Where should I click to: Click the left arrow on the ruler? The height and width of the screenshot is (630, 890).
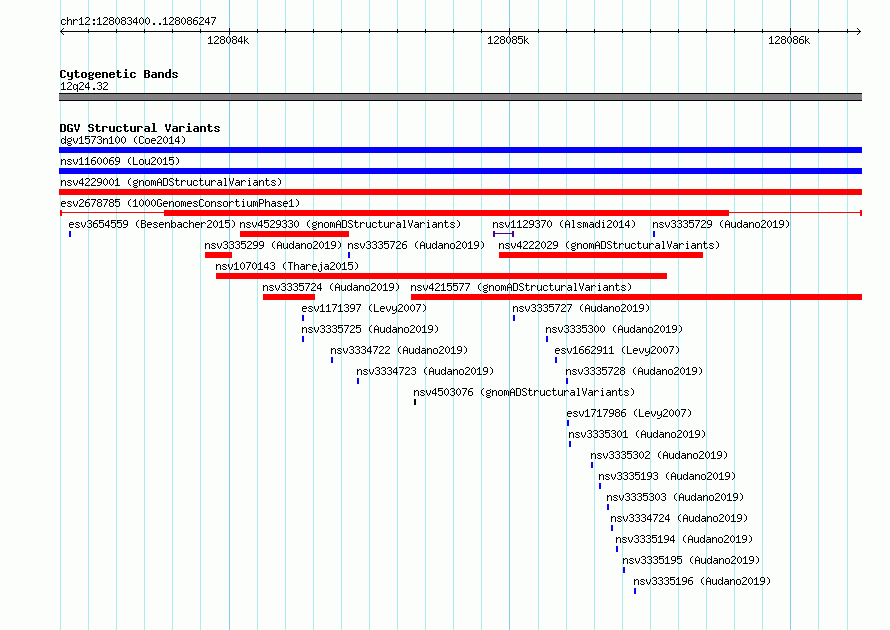[62, 31]
